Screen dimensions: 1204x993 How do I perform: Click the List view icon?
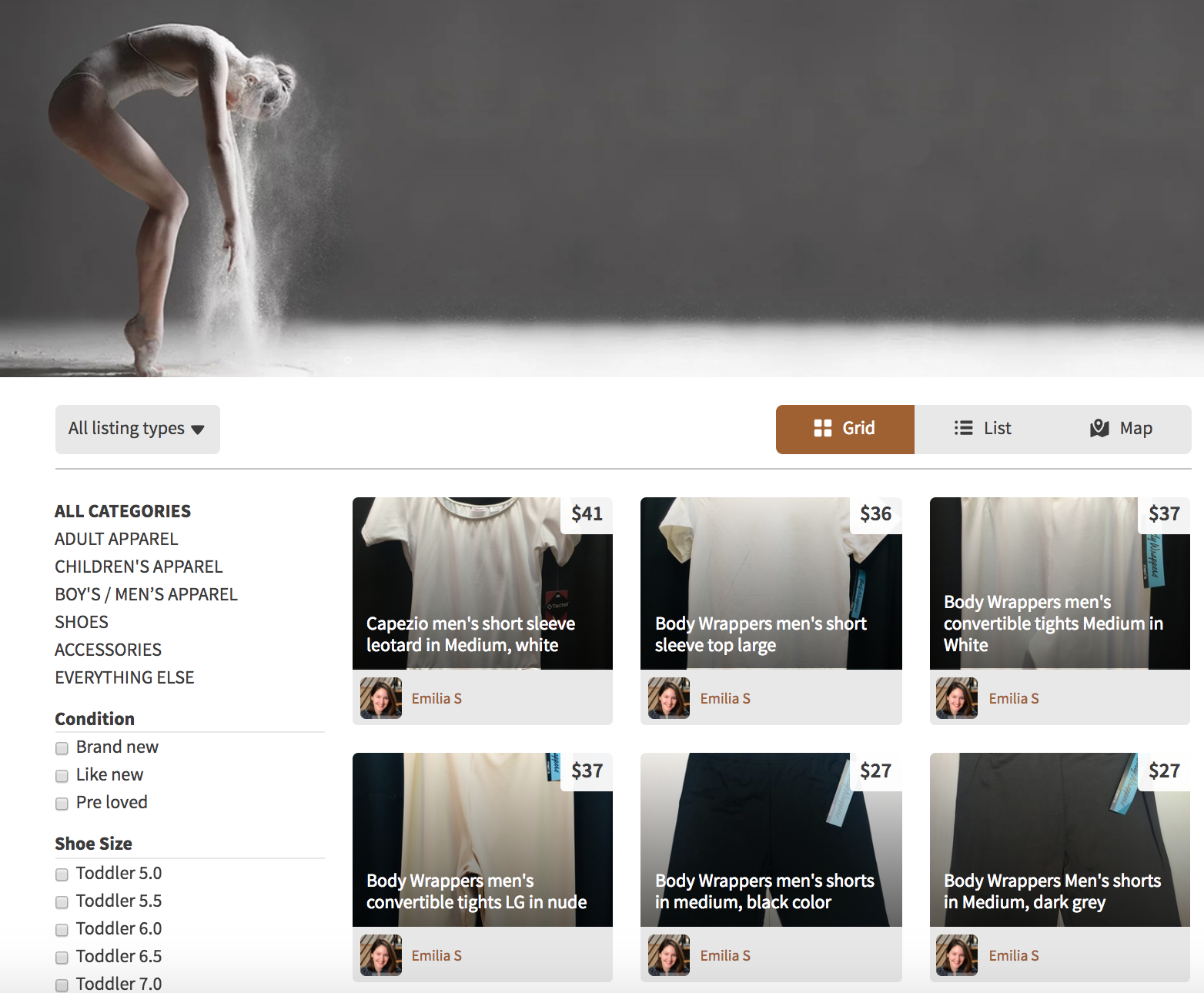[963, 429]
